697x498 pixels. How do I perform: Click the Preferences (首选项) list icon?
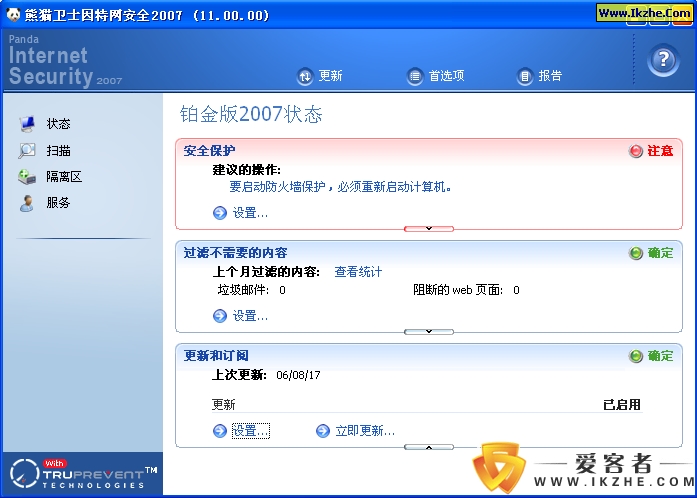415,76
